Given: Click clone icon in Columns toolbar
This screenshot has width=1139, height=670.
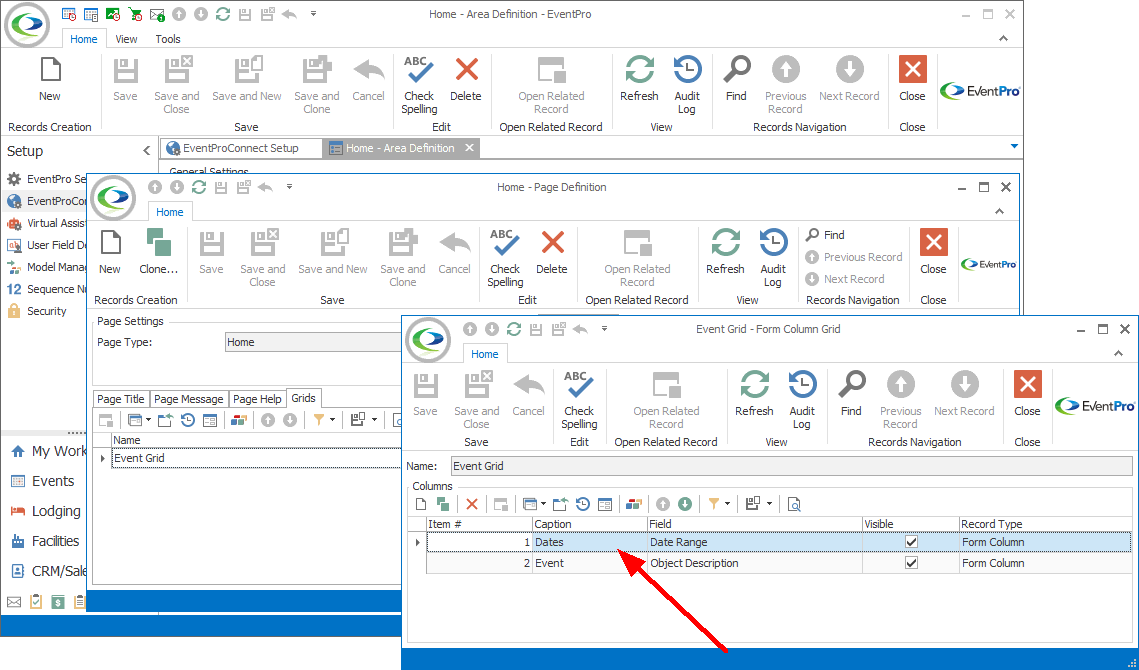Looking at the screenshot, I should coord(442,504).
